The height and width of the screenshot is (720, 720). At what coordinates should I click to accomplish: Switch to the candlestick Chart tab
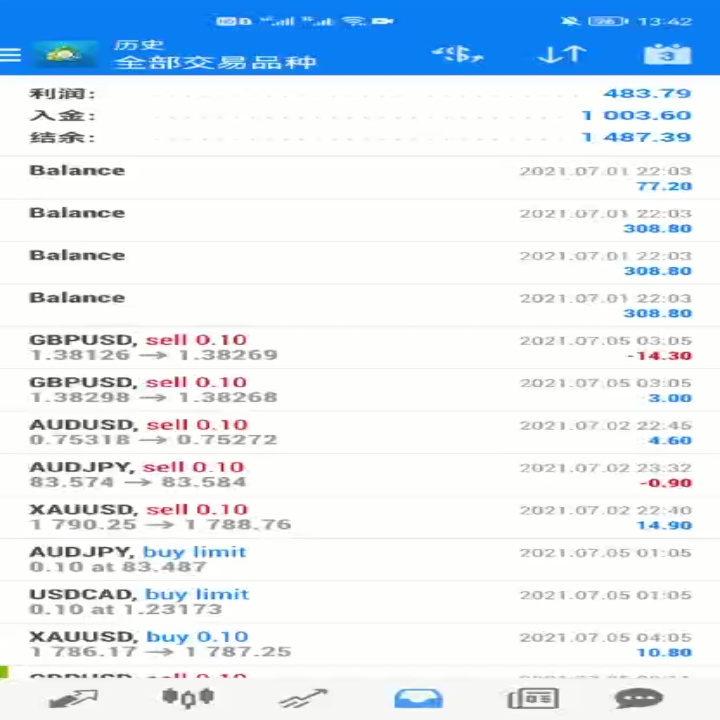click(188, 698)
